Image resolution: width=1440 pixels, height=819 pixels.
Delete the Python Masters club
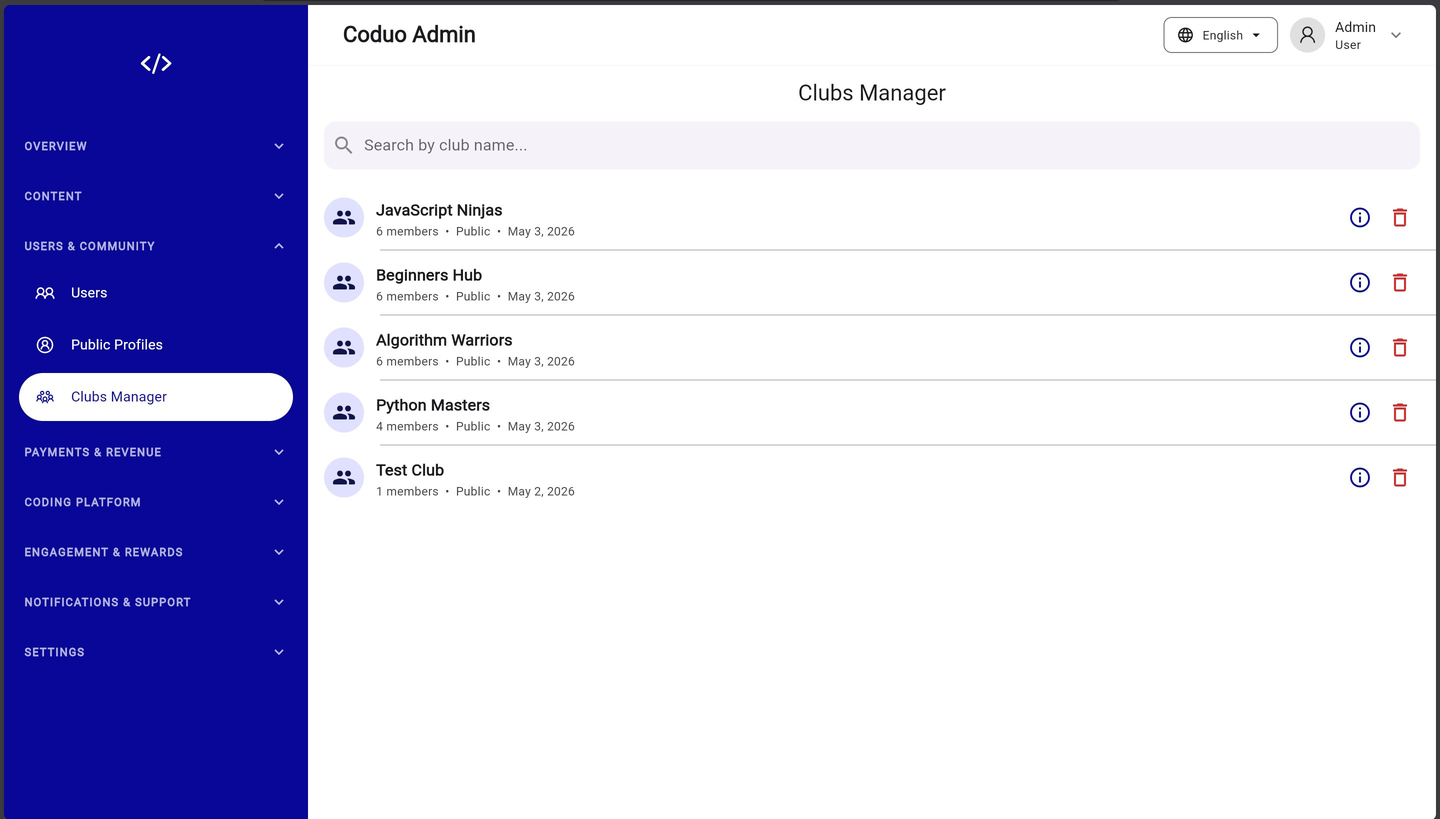tap(1400, 412)
